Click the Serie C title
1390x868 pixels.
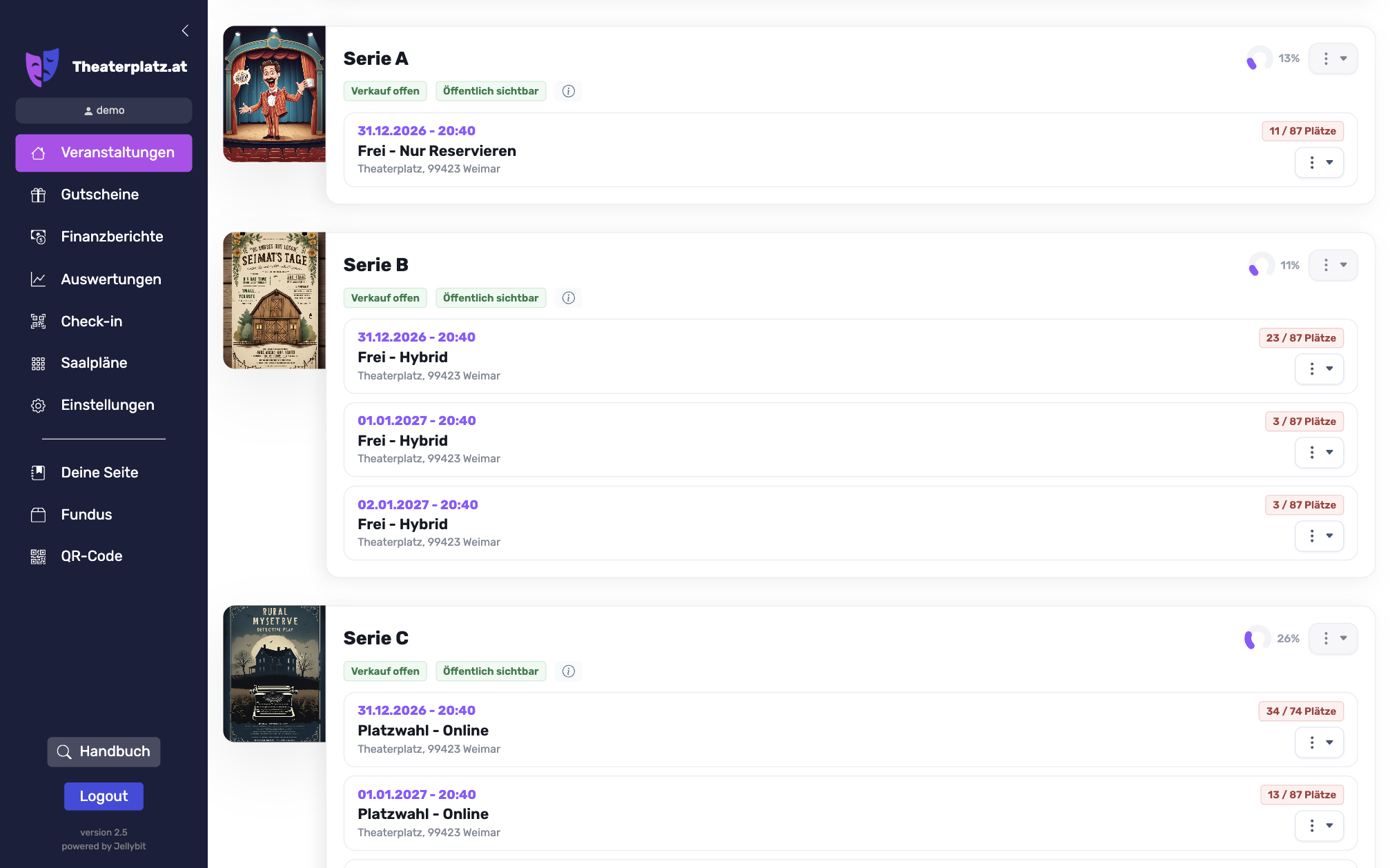coord(376,638)
